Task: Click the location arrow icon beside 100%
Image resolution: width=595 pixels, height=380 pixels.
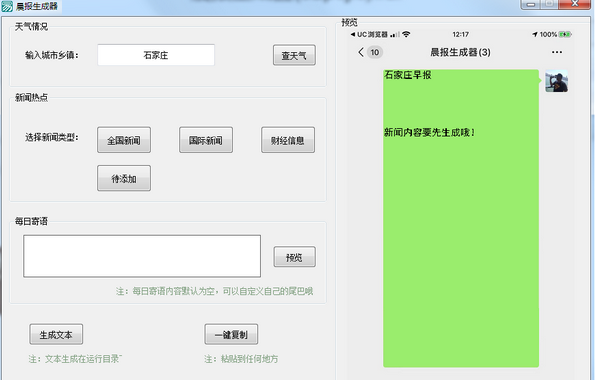Action: click(535, 34)
